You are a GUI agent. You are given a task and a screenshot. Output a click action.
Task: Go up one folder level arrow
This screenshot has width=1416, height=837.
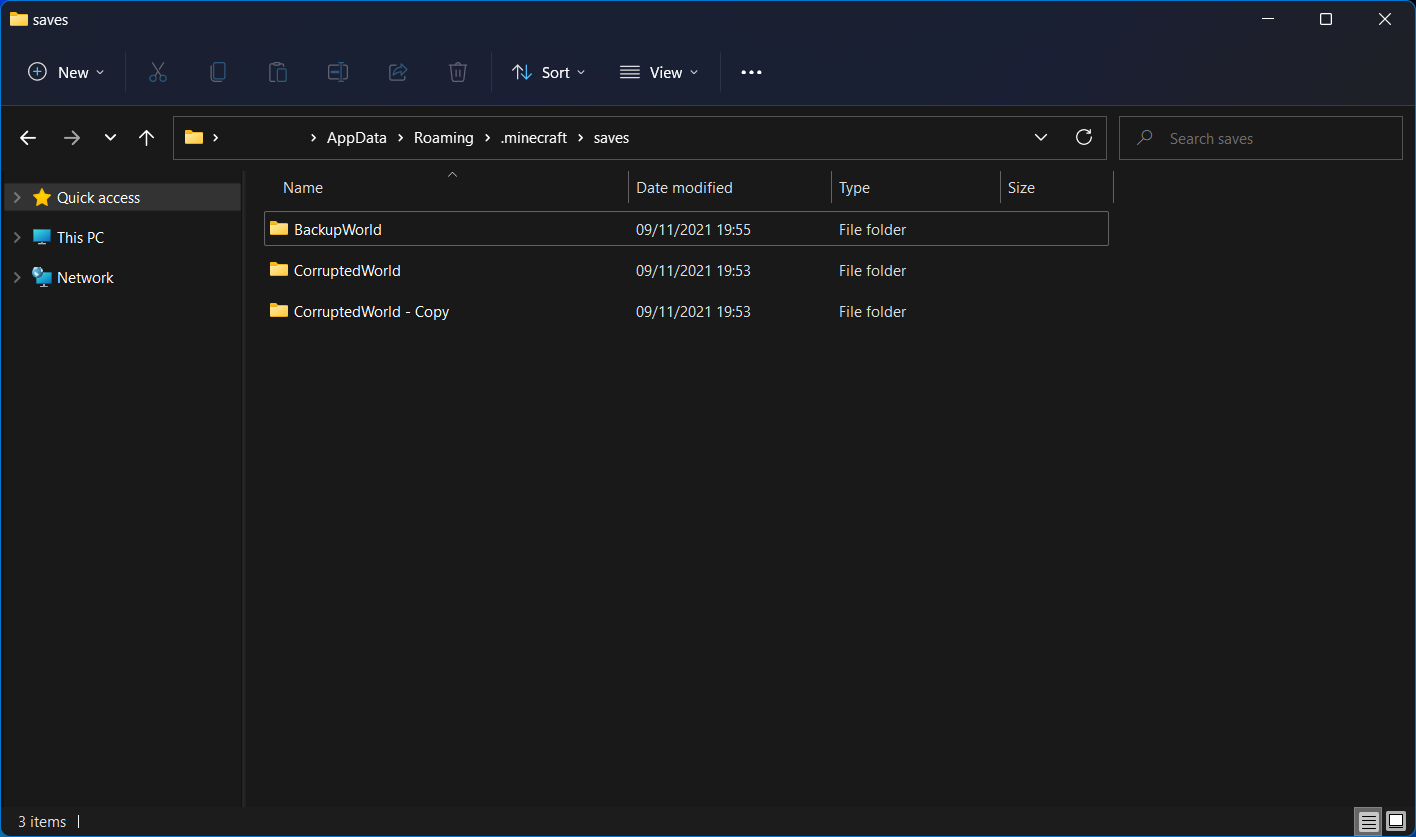pyautogui.click(x=146, y=138)
